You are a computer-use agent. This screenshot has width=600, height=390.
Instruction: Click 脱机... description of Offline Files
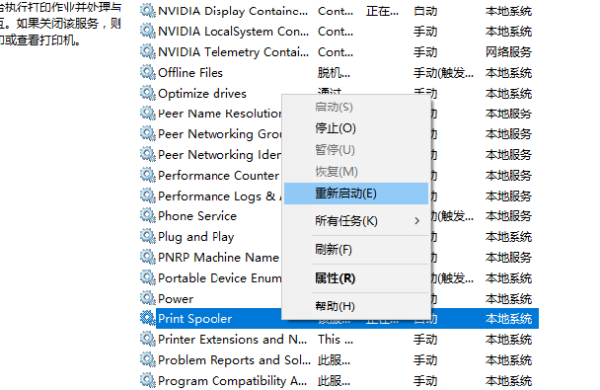(334, 73)
